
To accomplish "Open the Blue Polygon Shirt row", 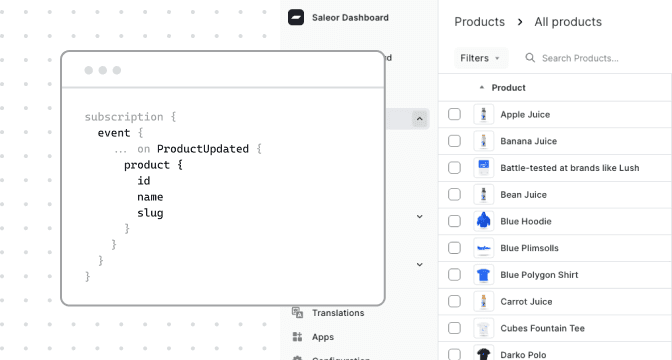I will click(x=555, y=275).
